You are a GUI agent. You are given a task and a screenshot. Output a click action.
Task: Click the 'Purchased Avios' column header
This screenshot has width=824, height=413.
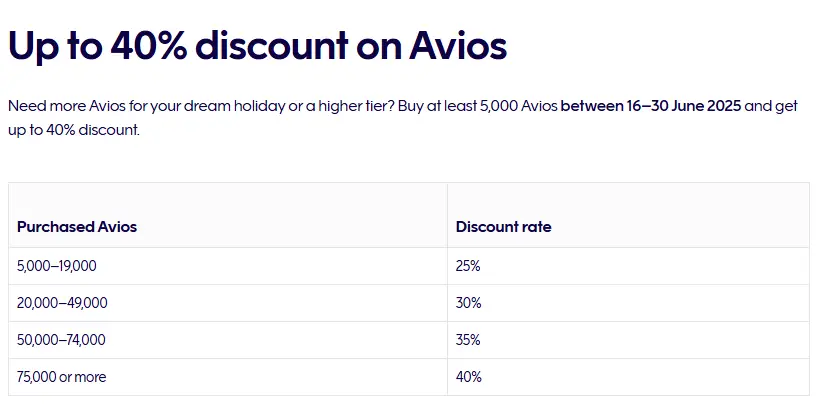(77, 226)
